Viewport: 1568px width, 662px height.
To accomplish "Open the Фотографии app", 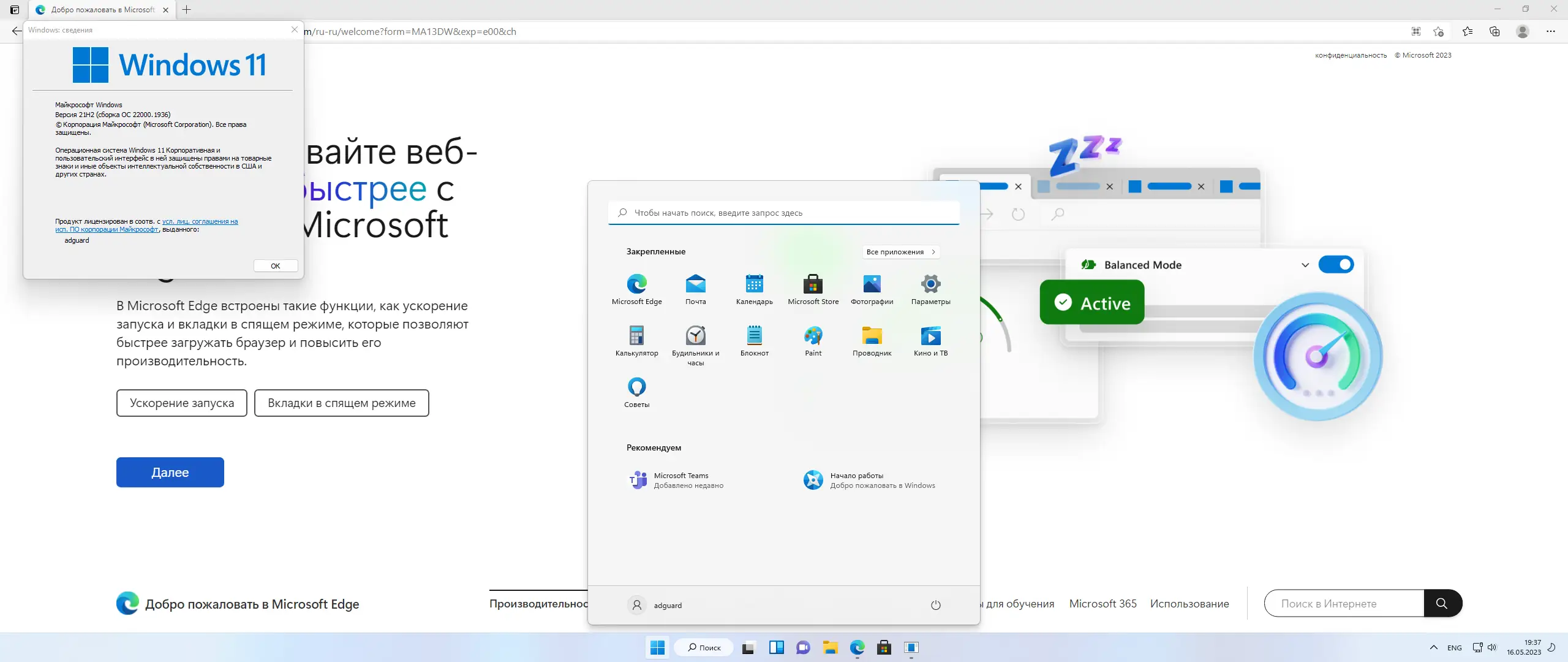I will [x=872, y=289].
